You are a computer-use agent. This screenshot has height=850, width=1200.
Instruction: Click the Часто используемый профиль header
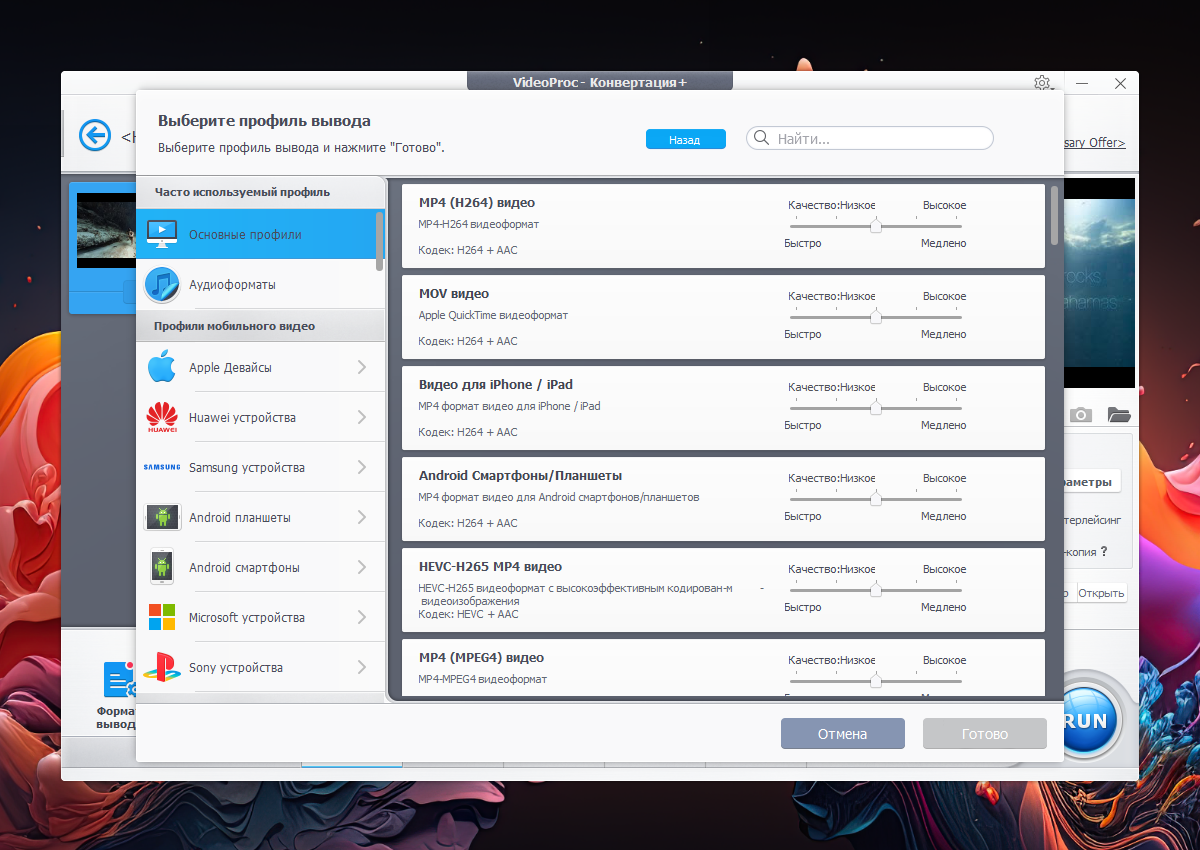coord(242,192)
